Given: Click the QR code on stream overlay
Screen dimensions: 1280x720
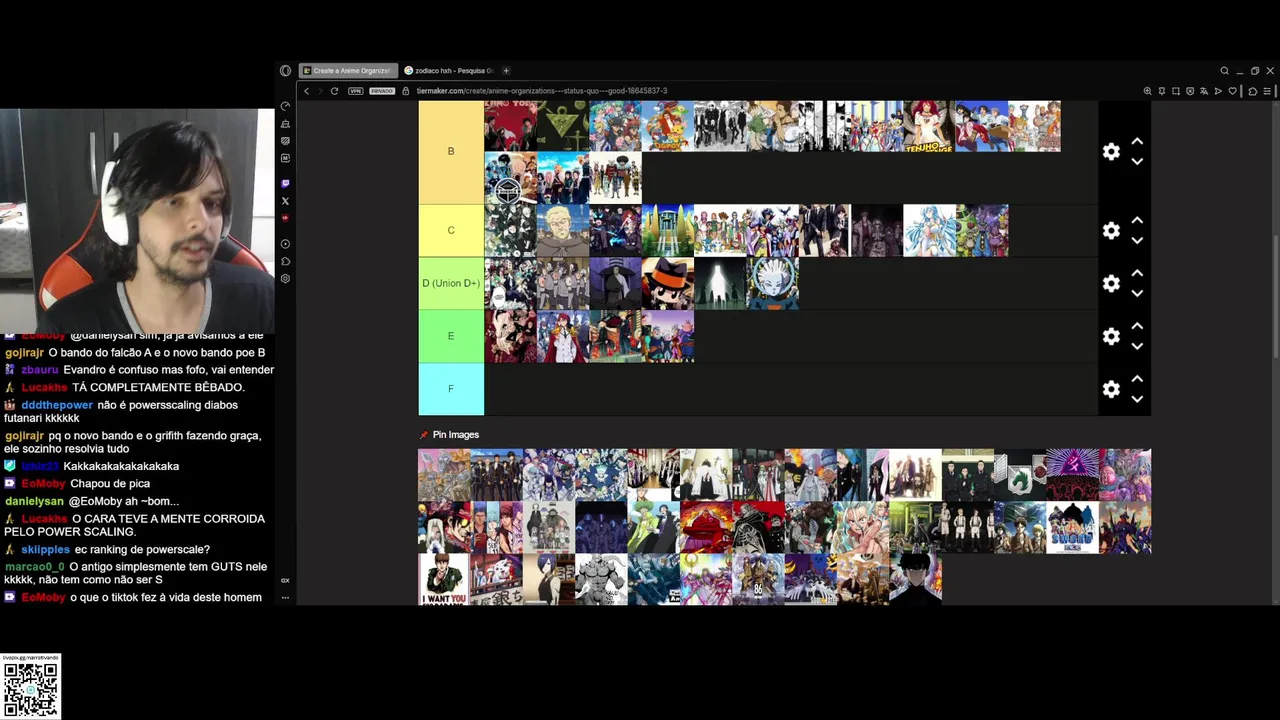Looking at the screenshot, I should coord(31,689).
